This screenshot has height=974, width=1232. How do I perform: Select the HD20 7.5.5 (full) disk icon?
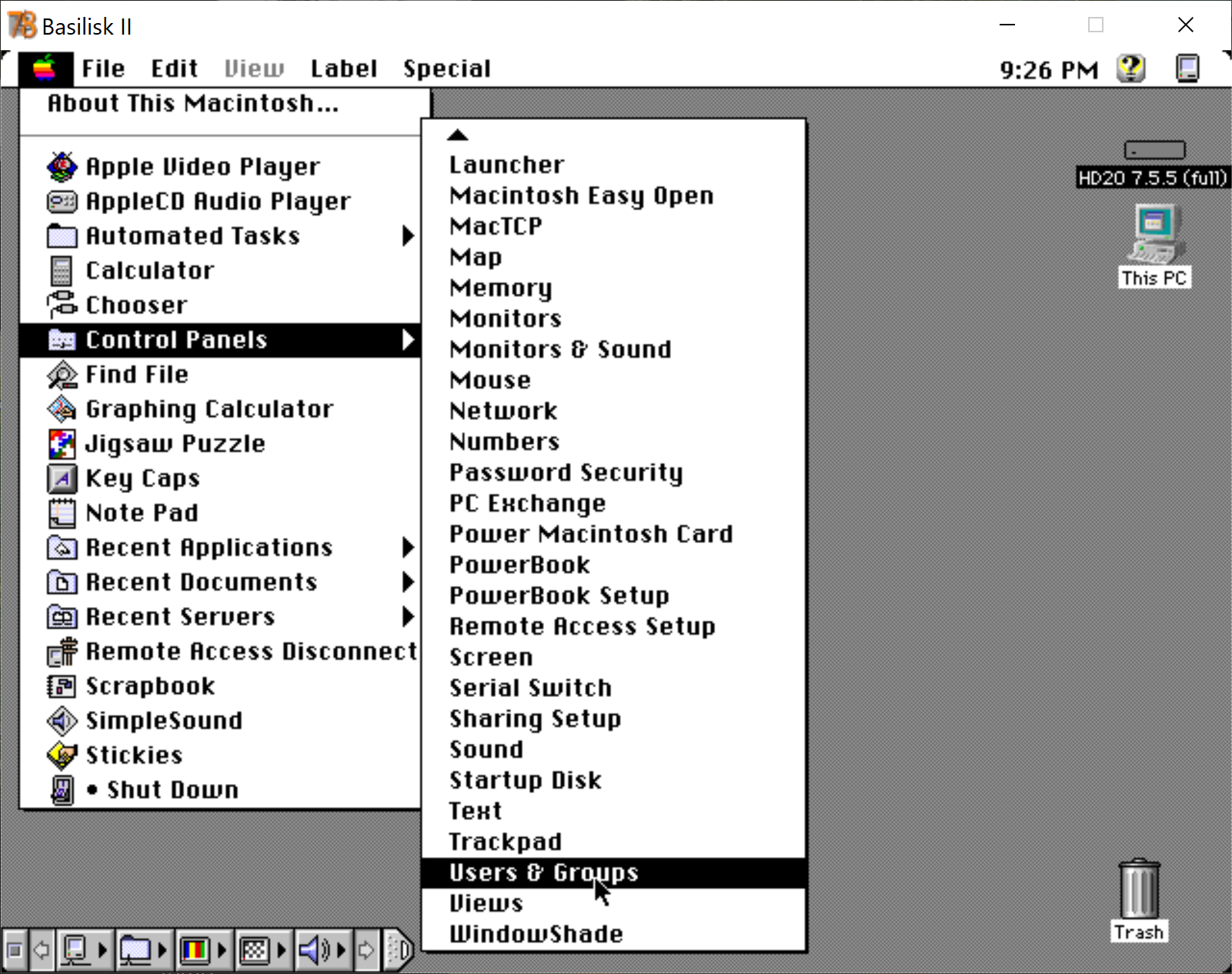[x=1154, y=149]
